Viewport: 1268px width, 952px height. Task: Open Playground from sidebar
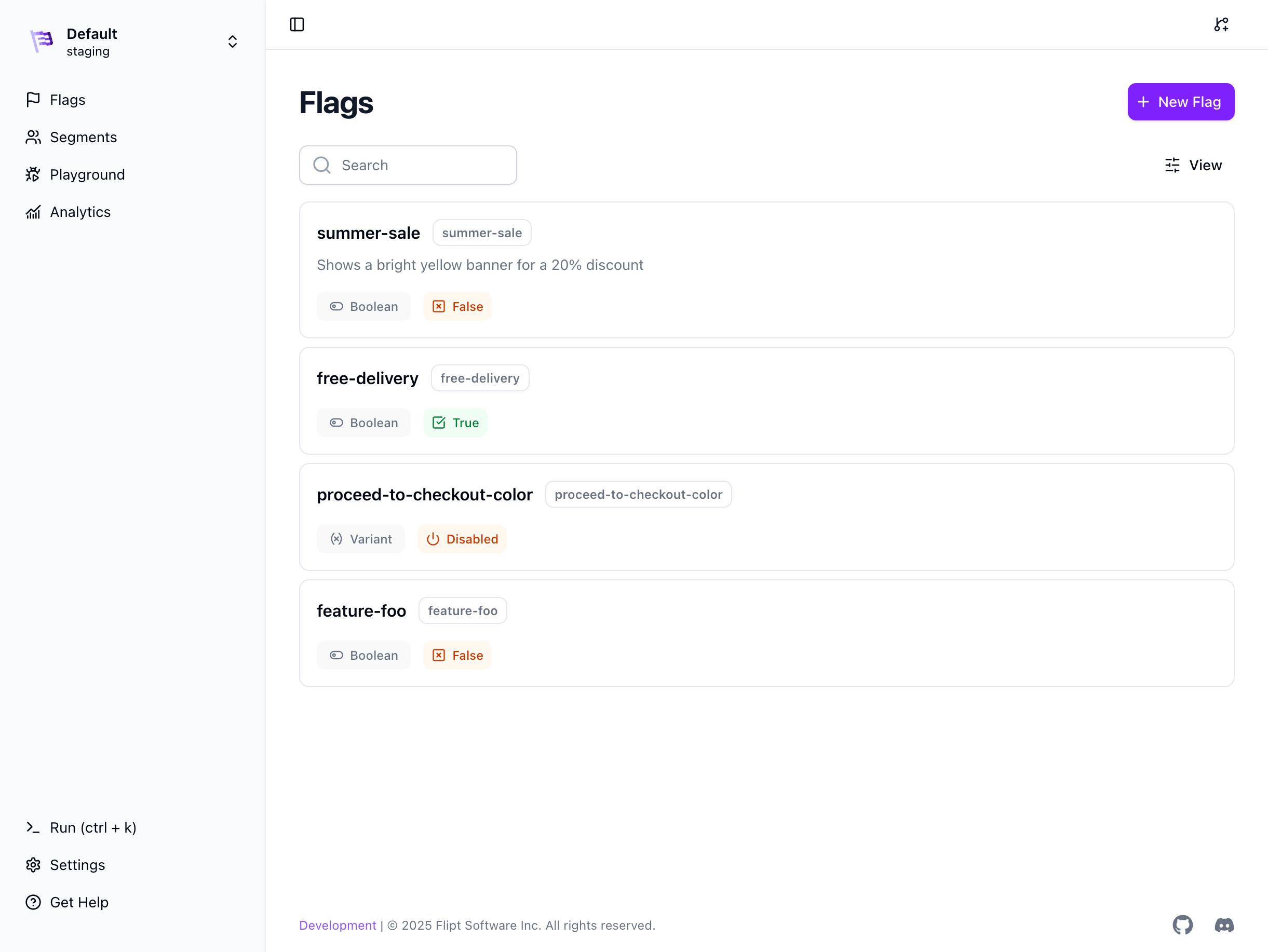[x=87, y=174]
